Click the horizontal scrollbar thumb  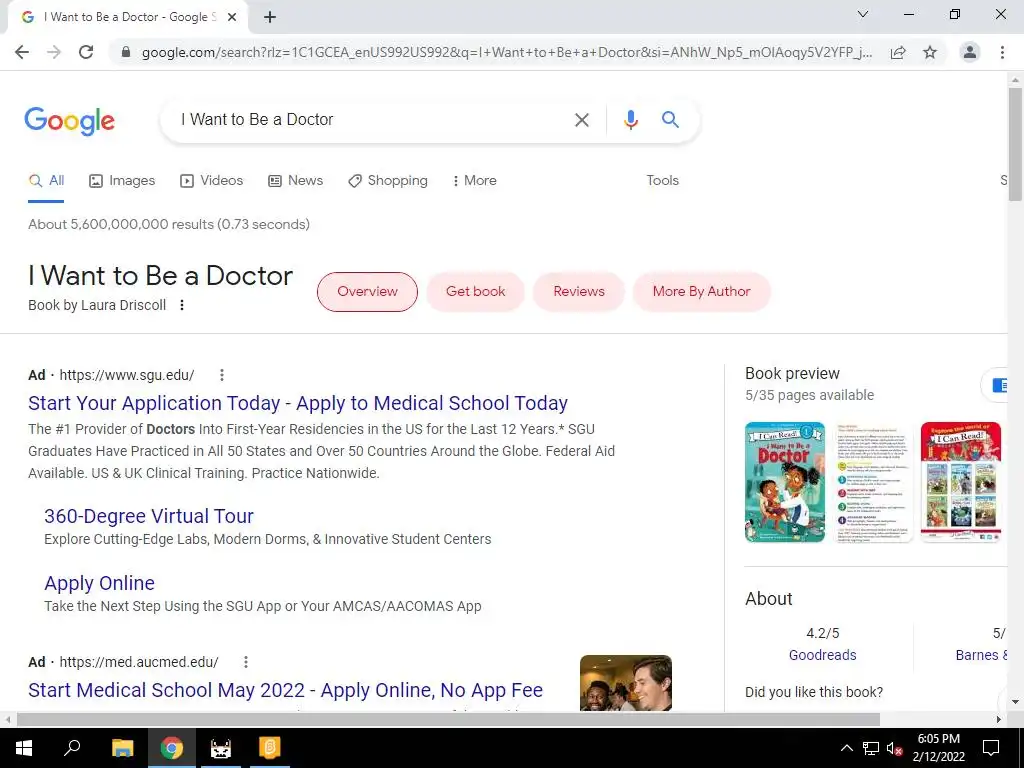click(x=448, y=720)
